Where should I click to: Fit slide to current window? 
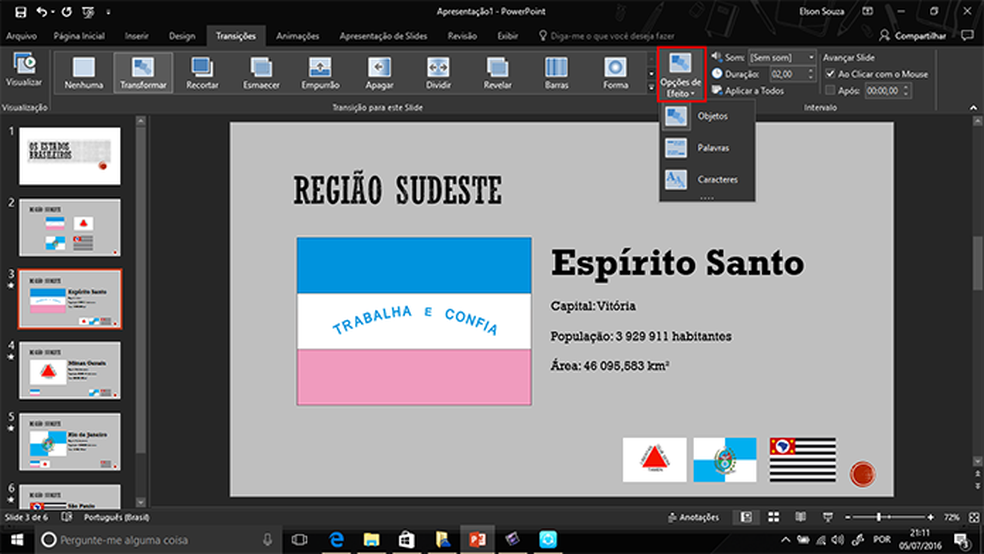[x=974, y=517]
